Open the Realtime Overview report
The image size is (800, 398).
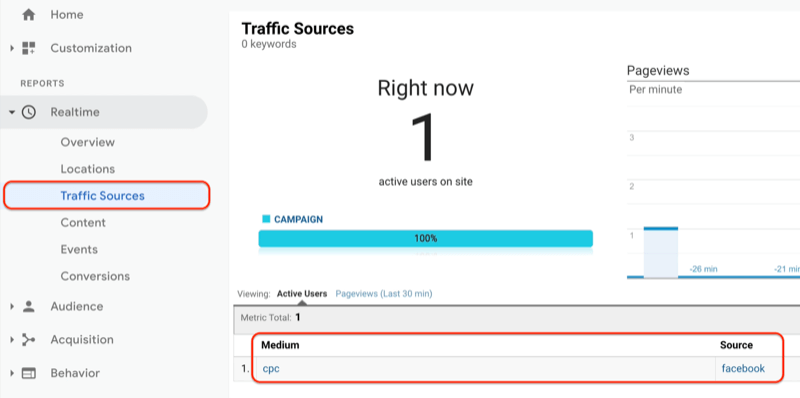(x=88, y=142)
